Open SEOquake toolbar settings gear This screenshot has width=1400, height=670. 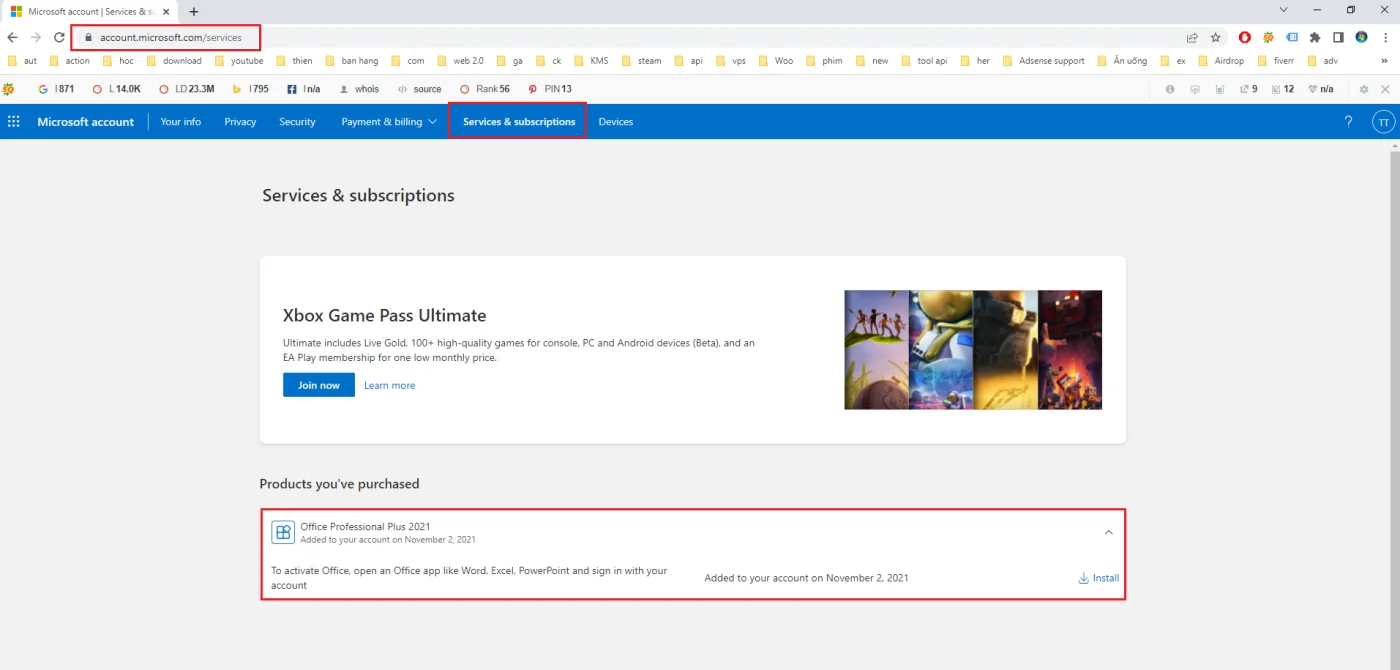1364,89
